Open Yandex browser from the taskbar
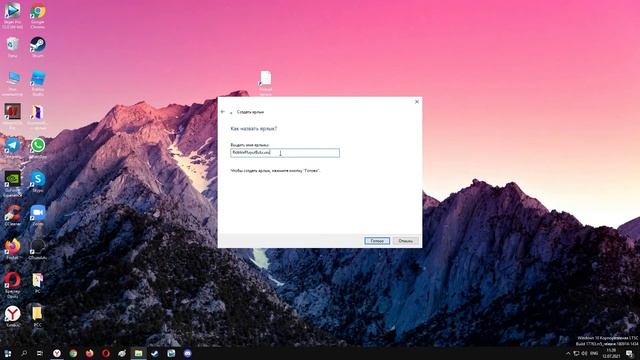The height and width of the screenshot is (360, 640). [x=57, y=353]
